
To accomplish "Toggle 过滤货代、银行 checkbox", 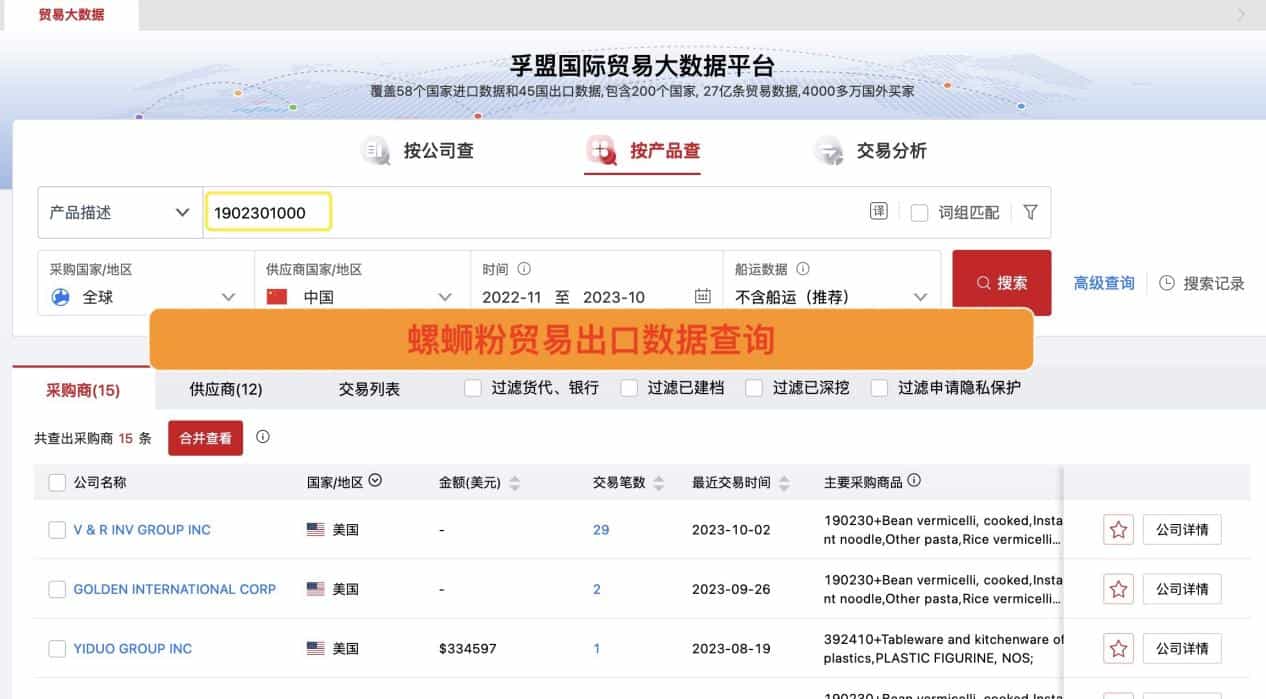I will coord(473,388).
